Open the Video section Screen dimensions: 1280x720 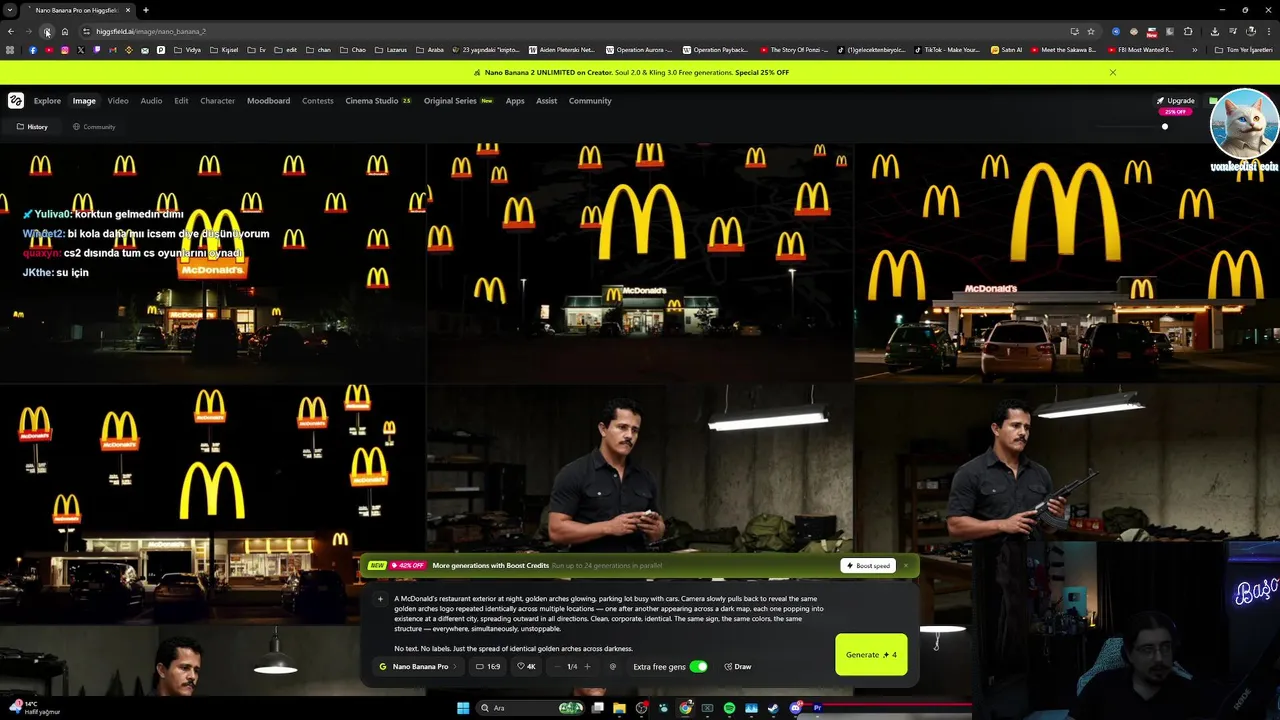(118, 101)
